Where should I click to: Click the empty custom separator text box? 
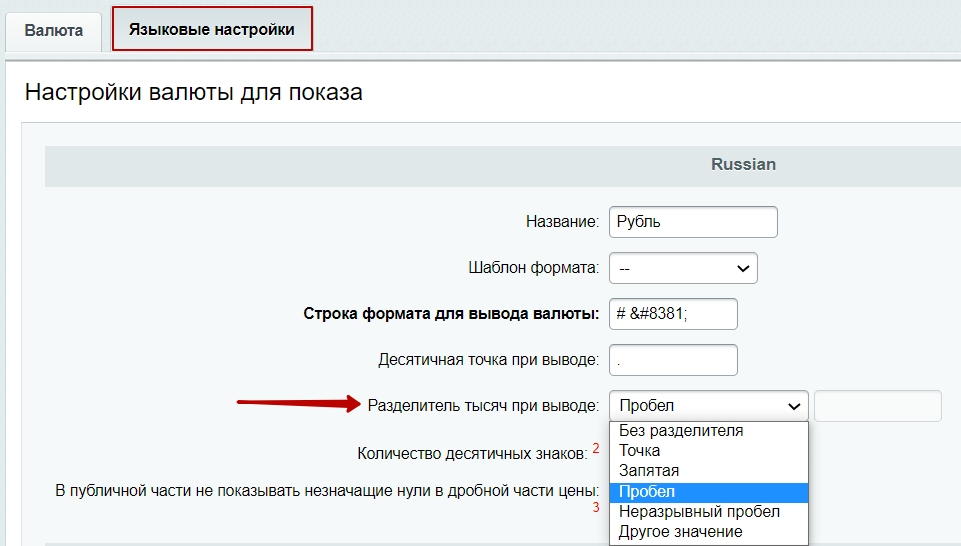(x=877, y=406)
